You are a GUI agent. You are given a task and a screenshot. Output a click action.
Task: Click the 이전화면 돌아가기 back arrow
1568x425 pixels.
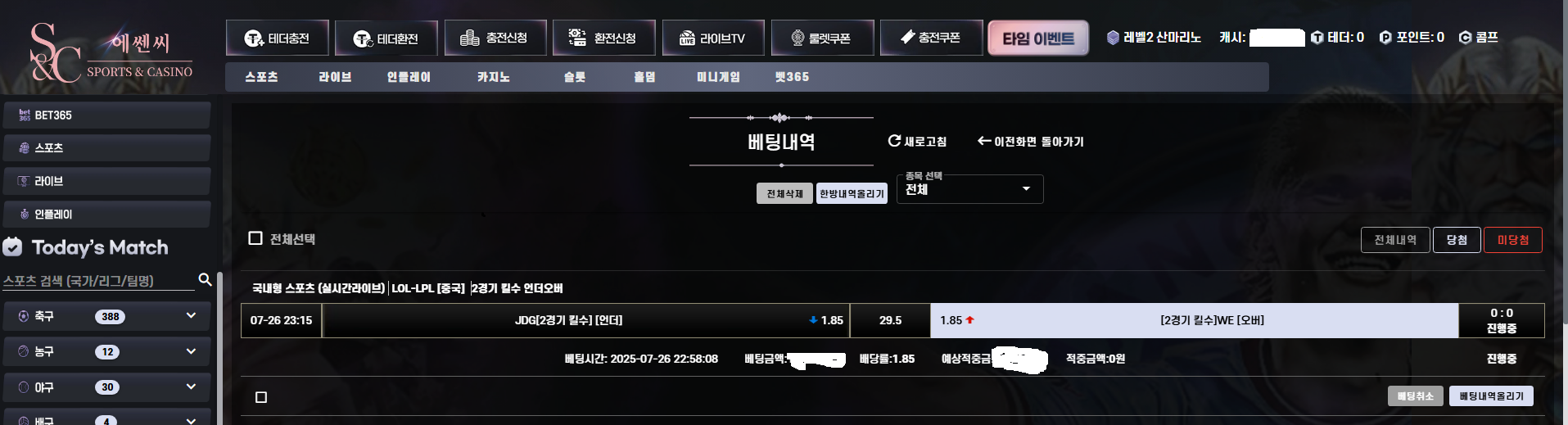coord(984,141)
